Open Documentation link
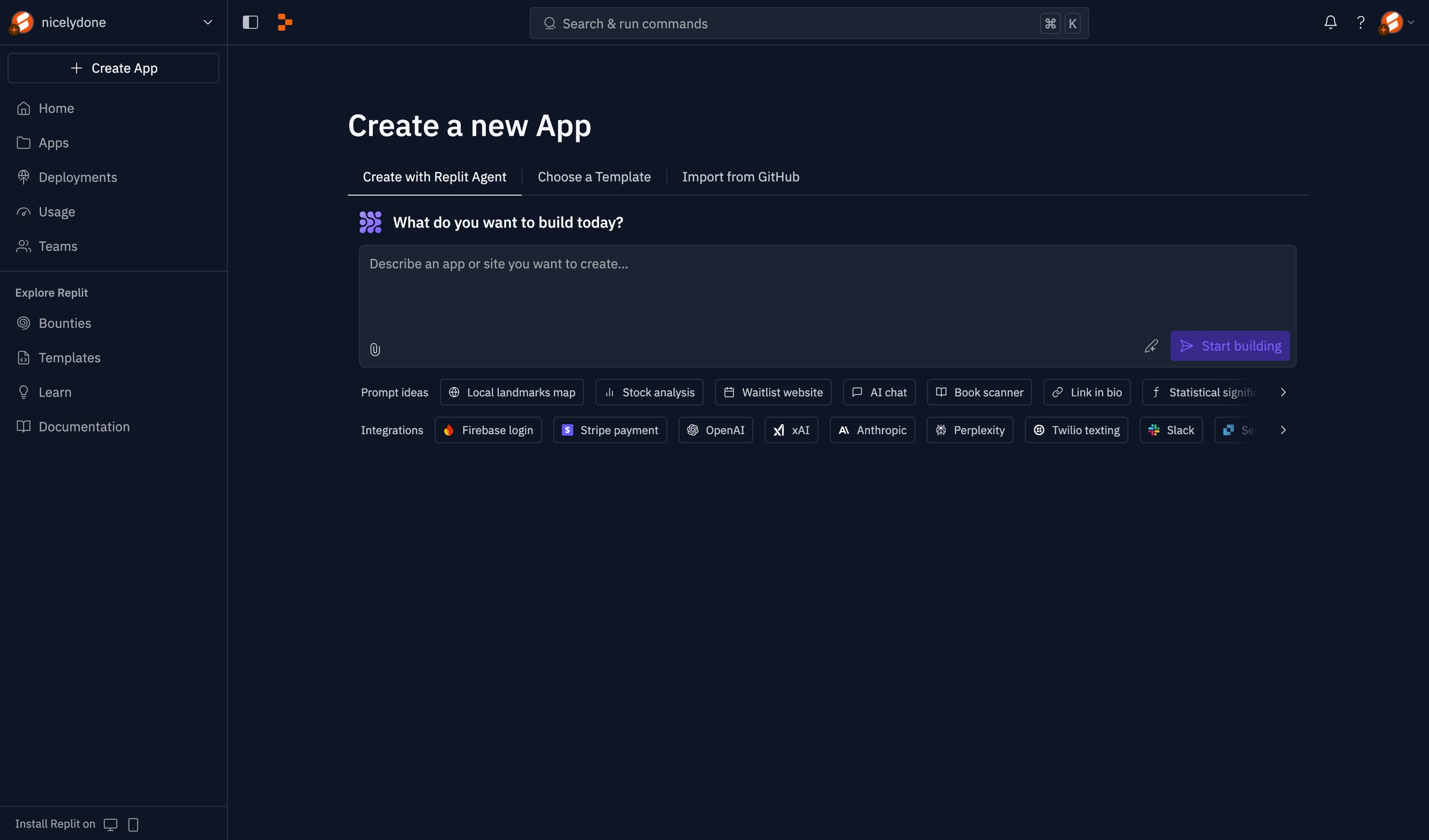Image resolution: width=1429 pixels, height=840 pixels. tap(113, 427)
